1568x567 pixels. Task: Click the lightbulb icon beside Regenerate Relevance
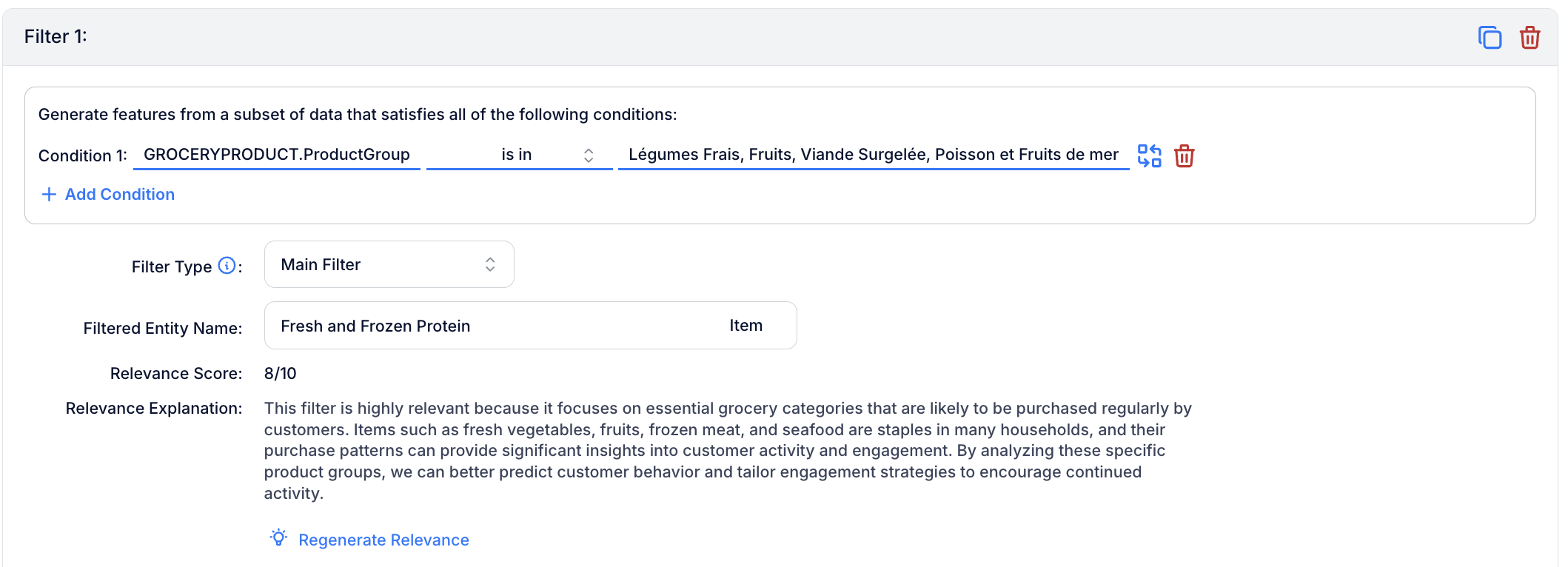(x=278, y=538)
